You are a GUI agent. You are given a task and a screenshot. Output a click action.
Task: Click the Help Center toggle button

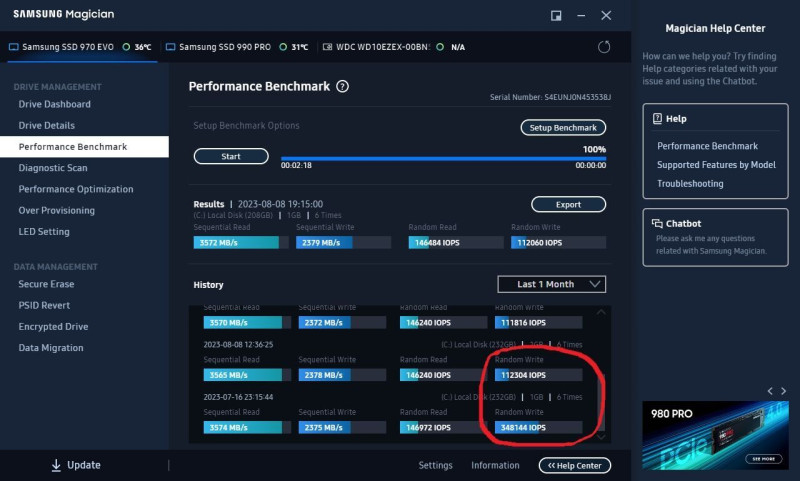coord(574,465)
